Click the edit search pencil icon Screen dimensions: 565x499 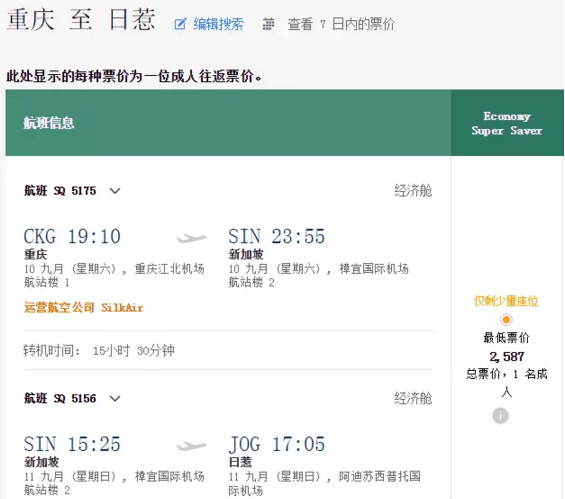coord(180,24)
